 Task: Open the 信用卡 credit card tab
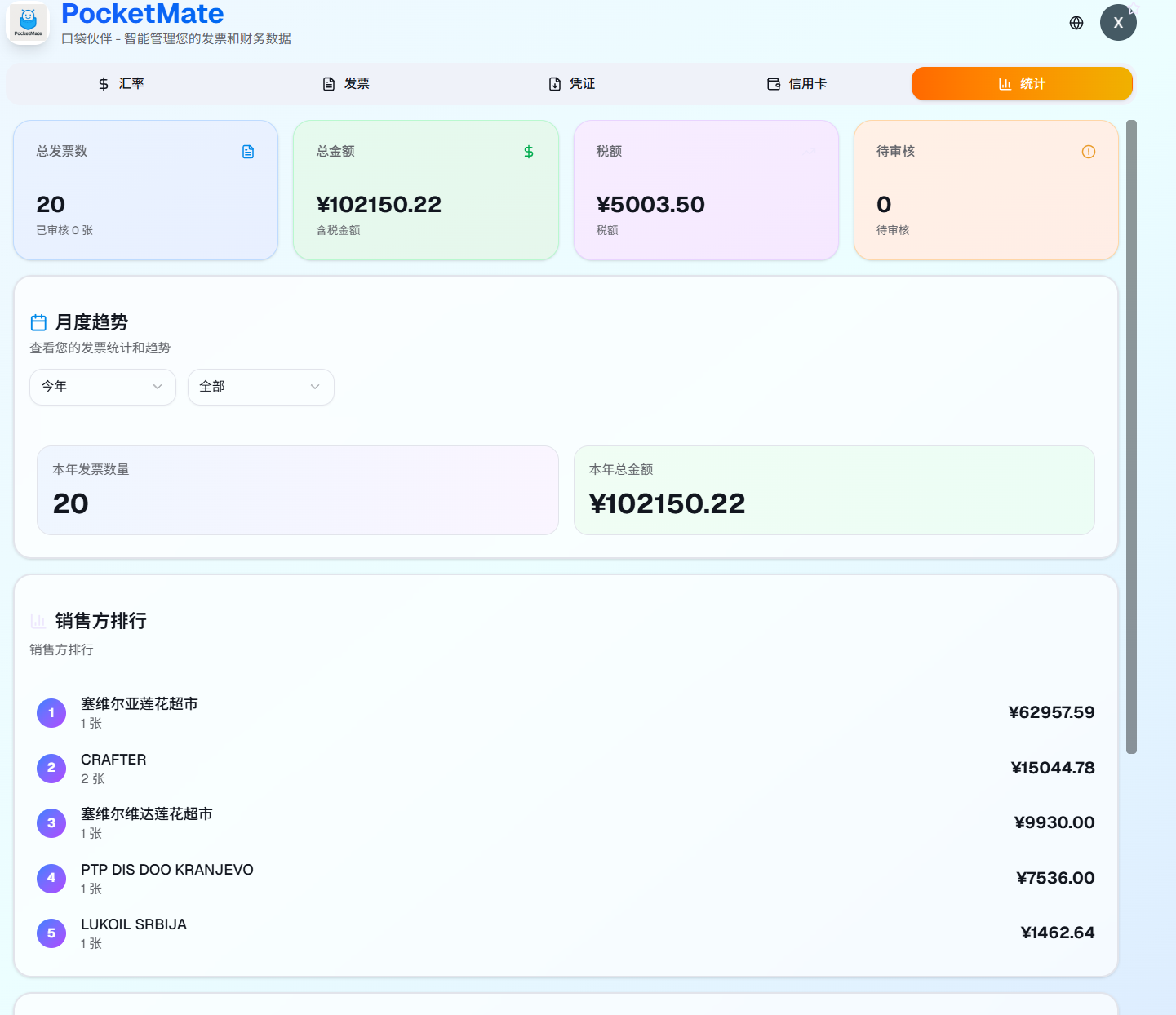point(797,84)
